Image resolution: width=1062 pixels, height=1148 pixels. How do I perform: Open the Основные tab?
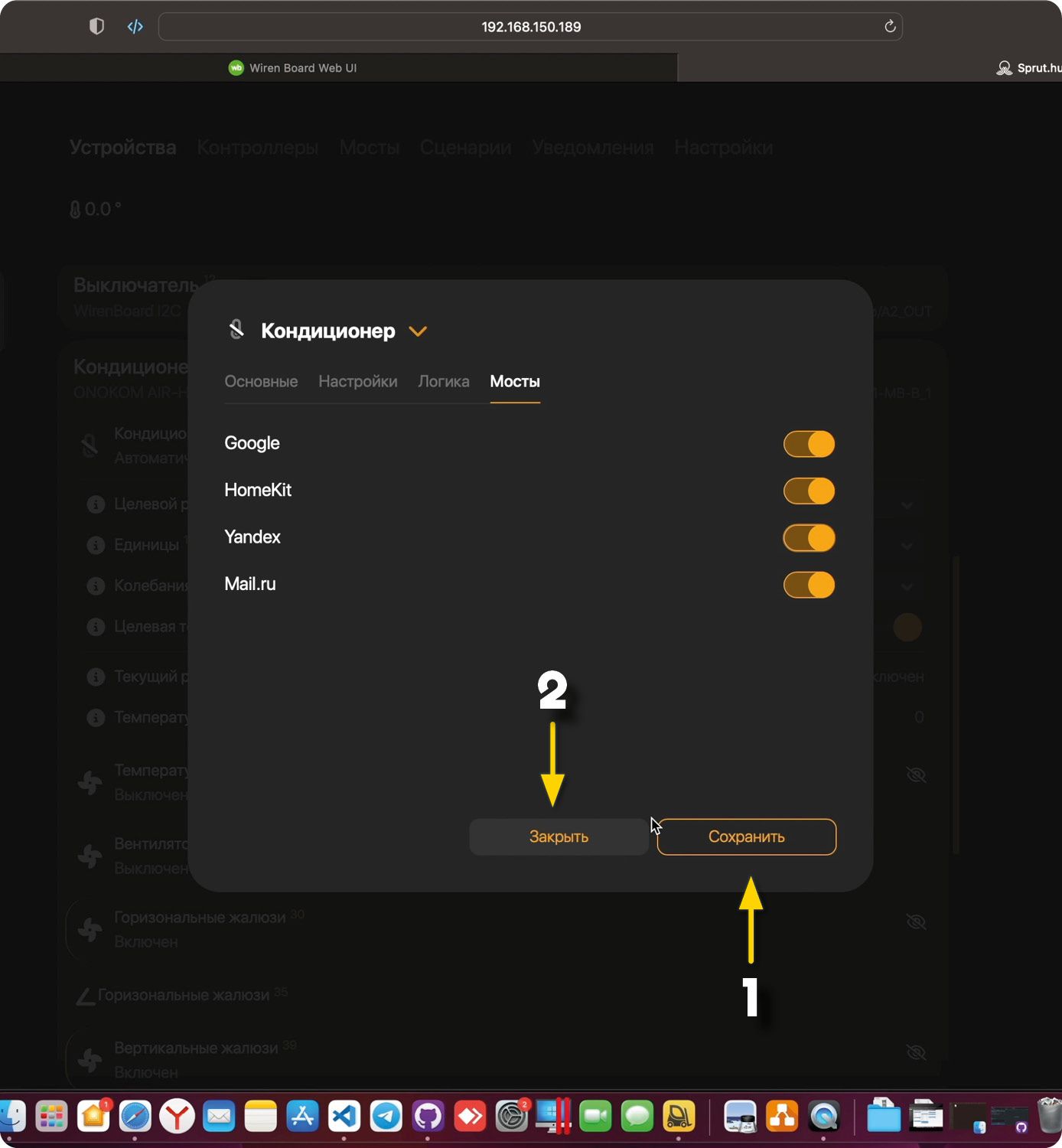[261, 381]
